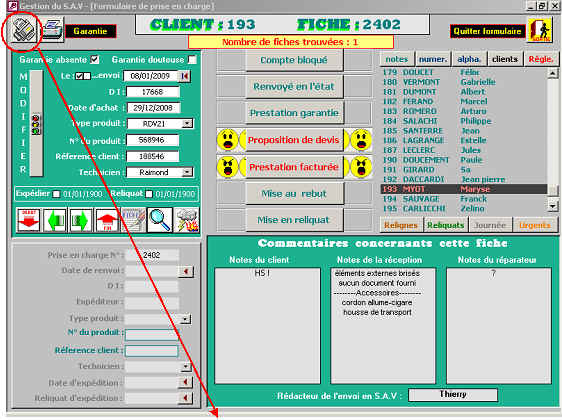The width and height of the screenshot is (562, 420).
Task: Go to next record with green right arrow
Action: 81,220
